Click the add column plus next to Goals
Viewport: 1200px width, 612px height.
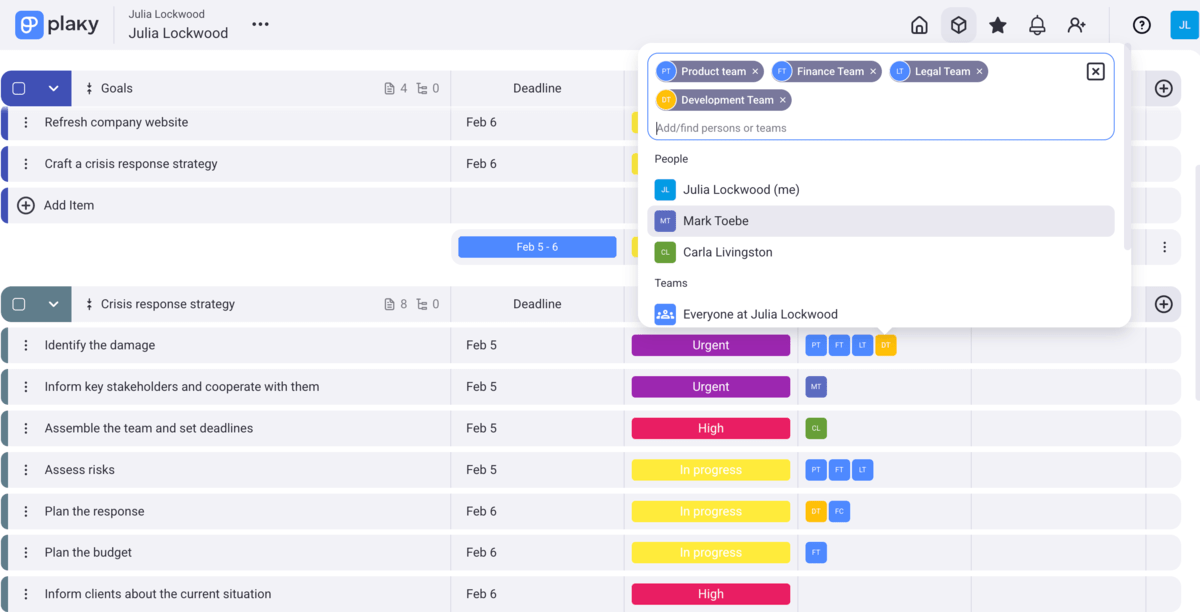[1163, 88]
